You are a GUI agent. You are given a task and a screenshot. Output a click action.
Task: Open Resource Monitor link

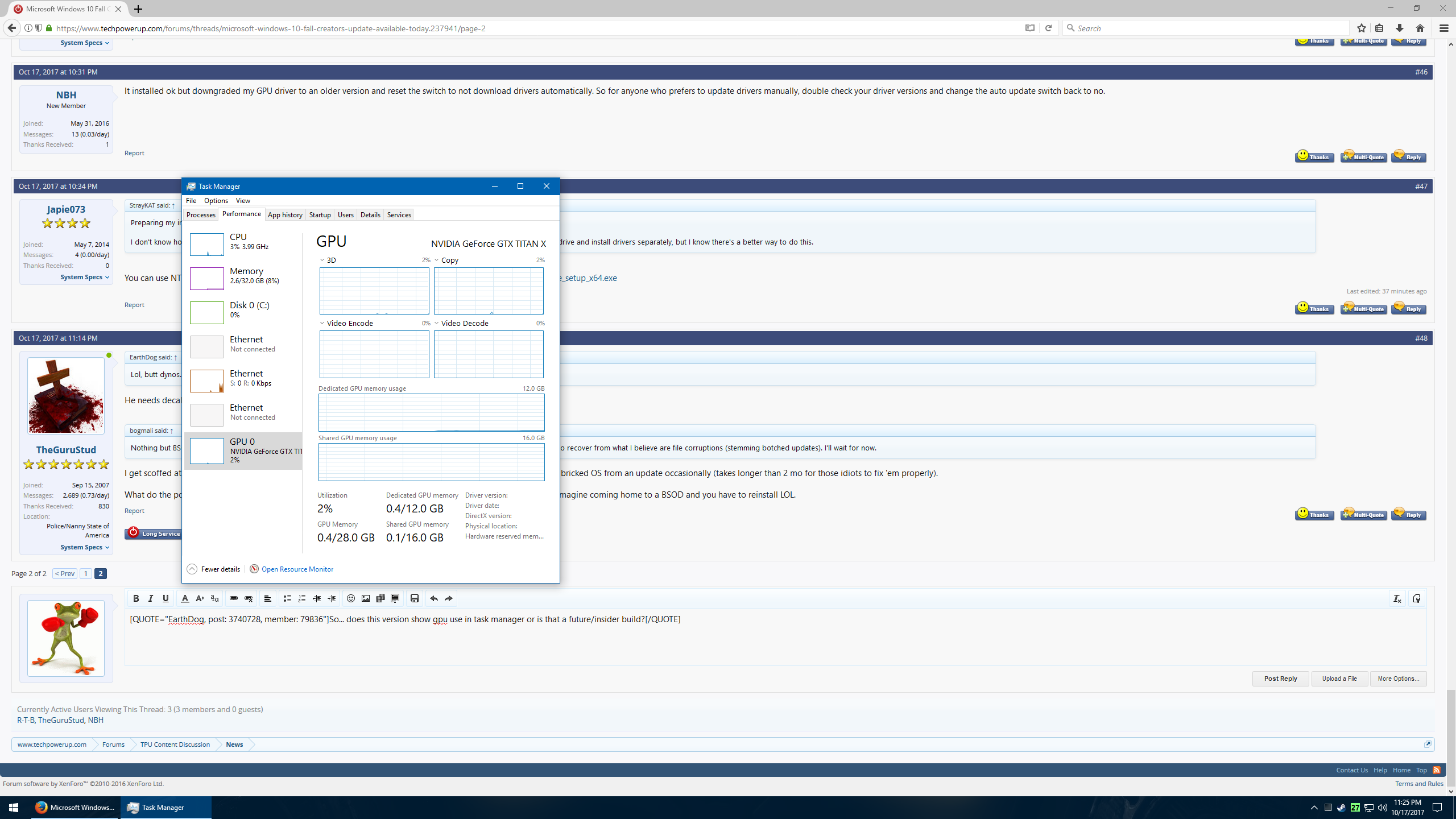292,569
